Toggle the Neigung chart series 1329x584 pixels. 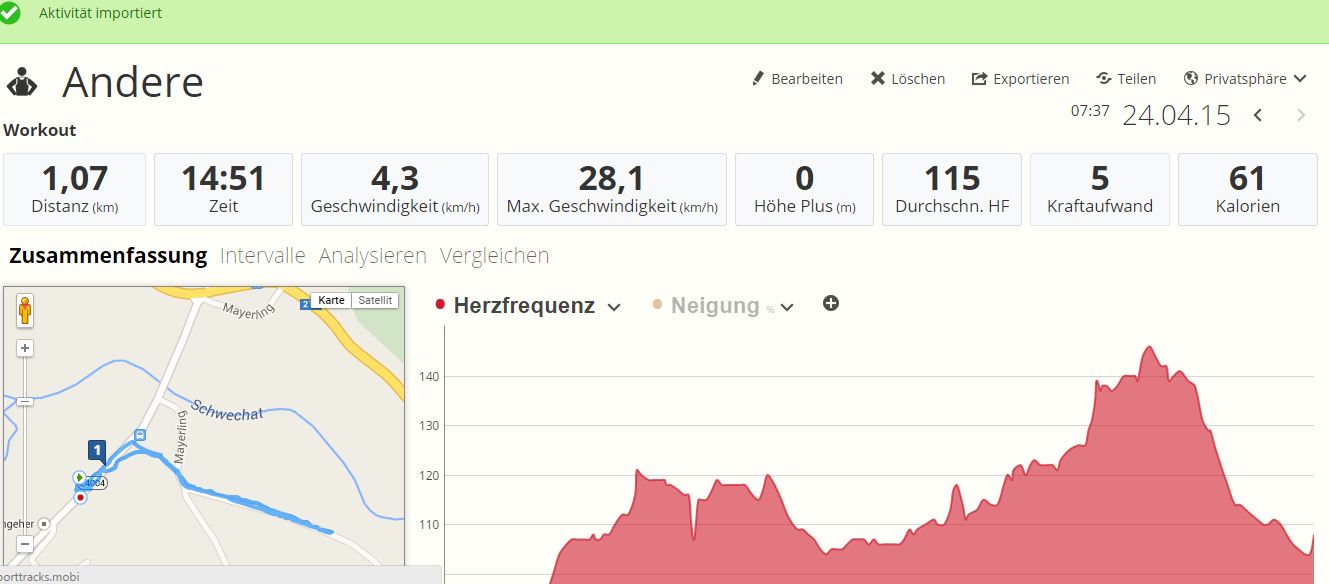click(714, 306)
